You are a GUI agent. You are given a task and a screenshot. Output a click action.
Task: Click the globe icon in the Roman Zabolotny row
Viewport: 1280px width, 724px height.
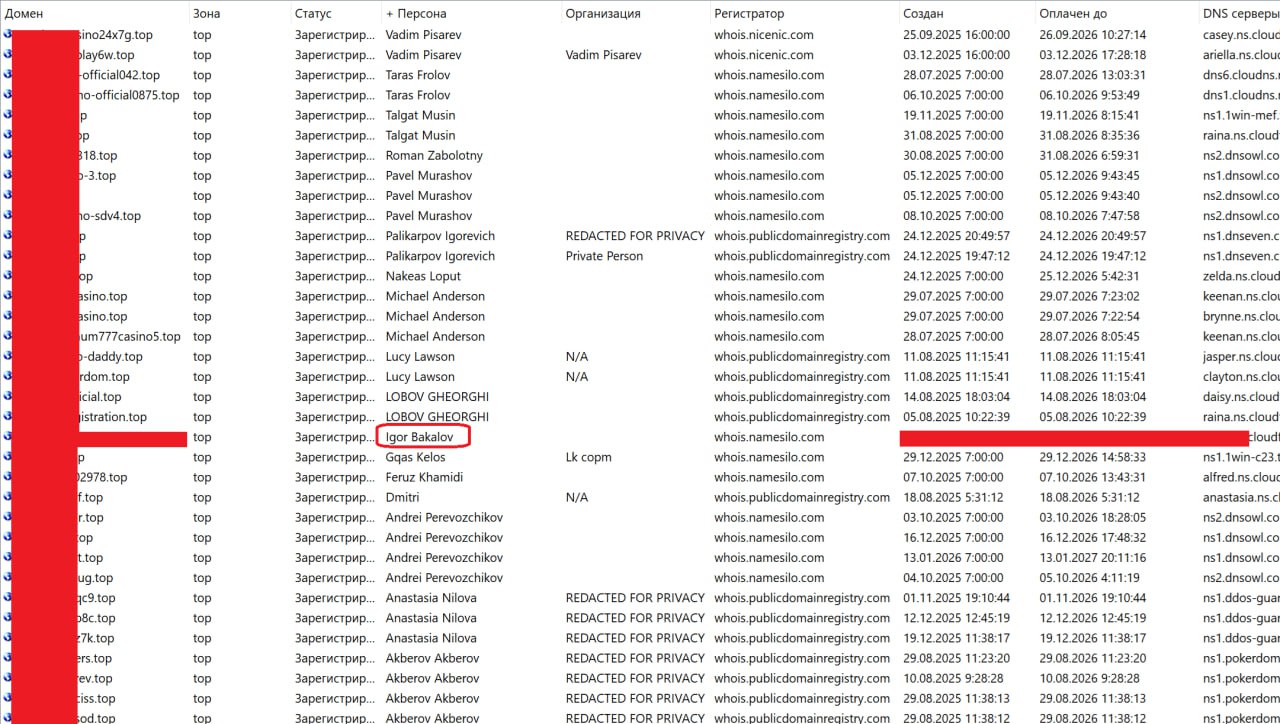pyautogui.click(x=7, y=155)
